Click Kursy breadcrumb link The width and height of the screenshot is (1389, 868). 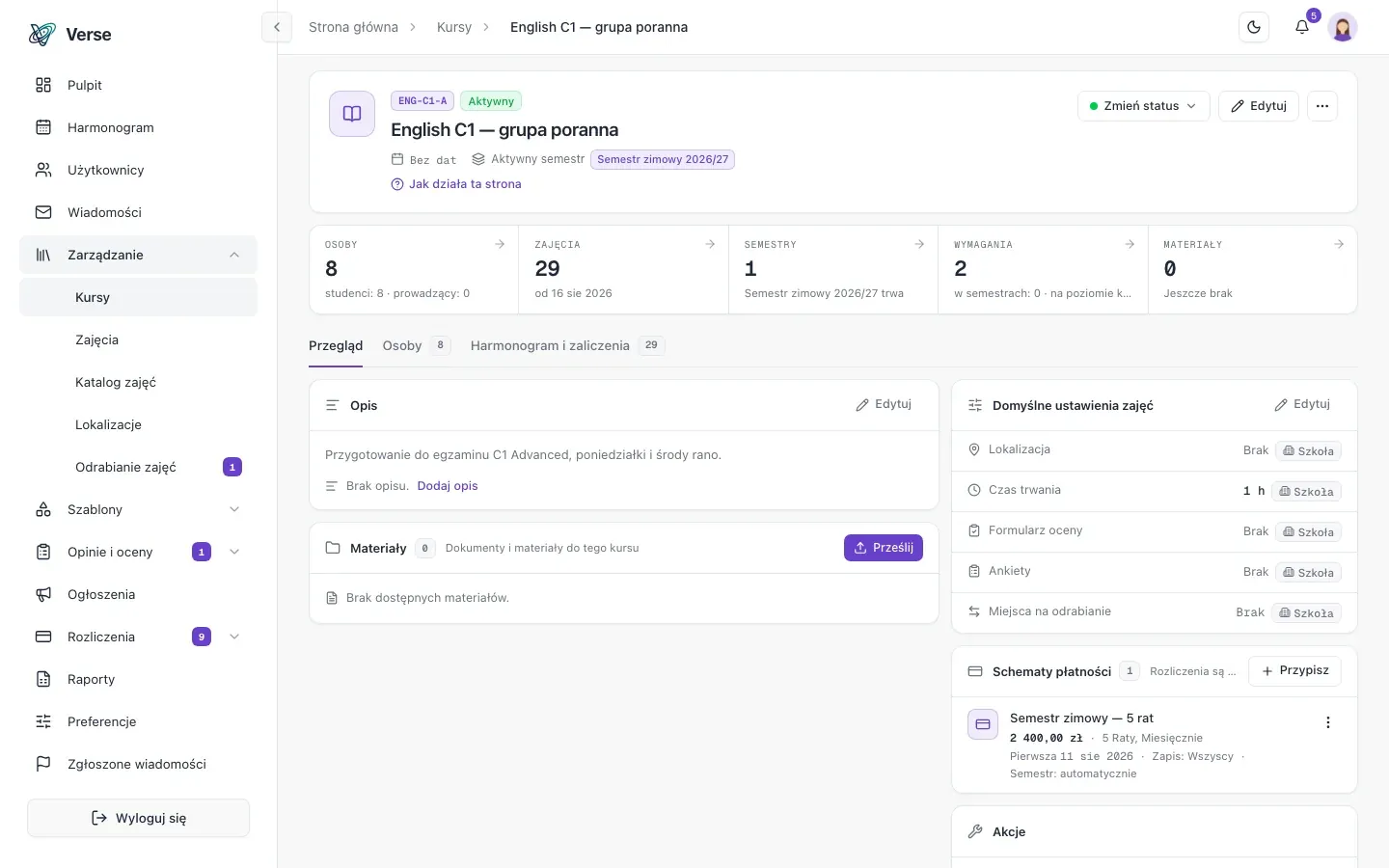(x=454, y=27)
